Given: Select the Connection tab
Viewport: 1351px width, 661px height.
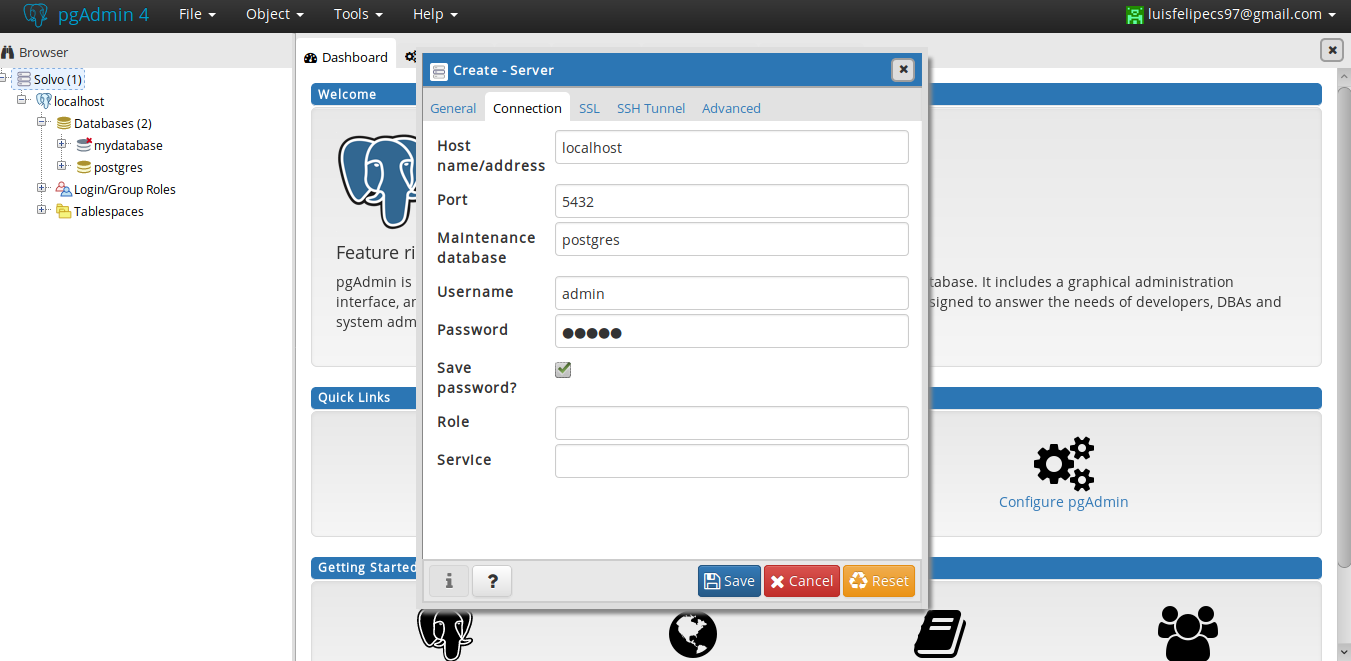Looking at the screenshot, I should click(527, 108).
